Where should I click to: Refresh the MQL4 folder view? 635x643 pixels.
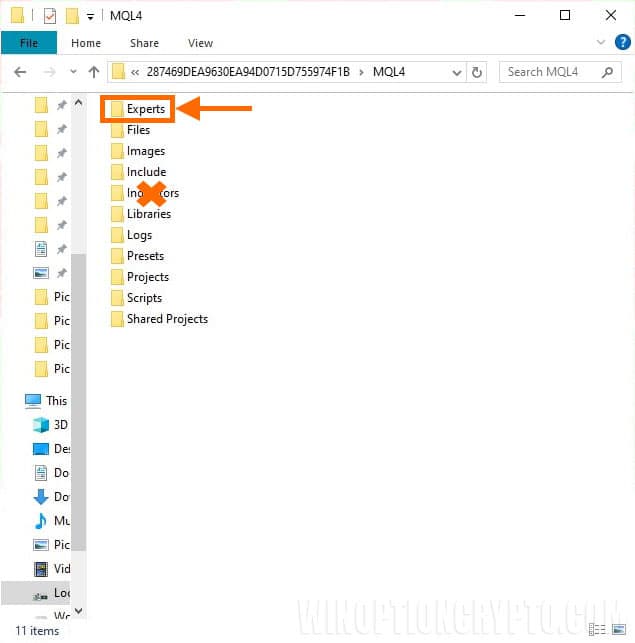[477, 72]
